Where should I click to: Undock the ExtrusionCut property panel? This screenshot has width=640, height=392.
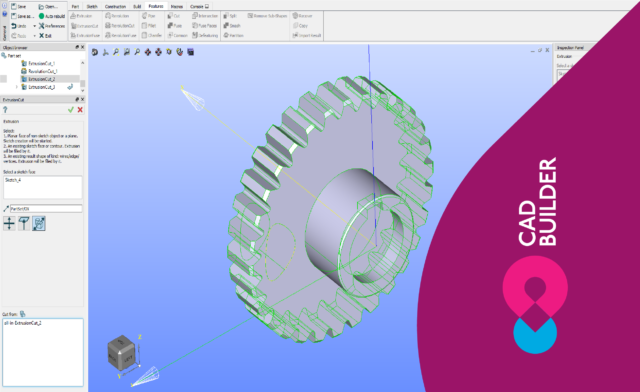[77, 99]
